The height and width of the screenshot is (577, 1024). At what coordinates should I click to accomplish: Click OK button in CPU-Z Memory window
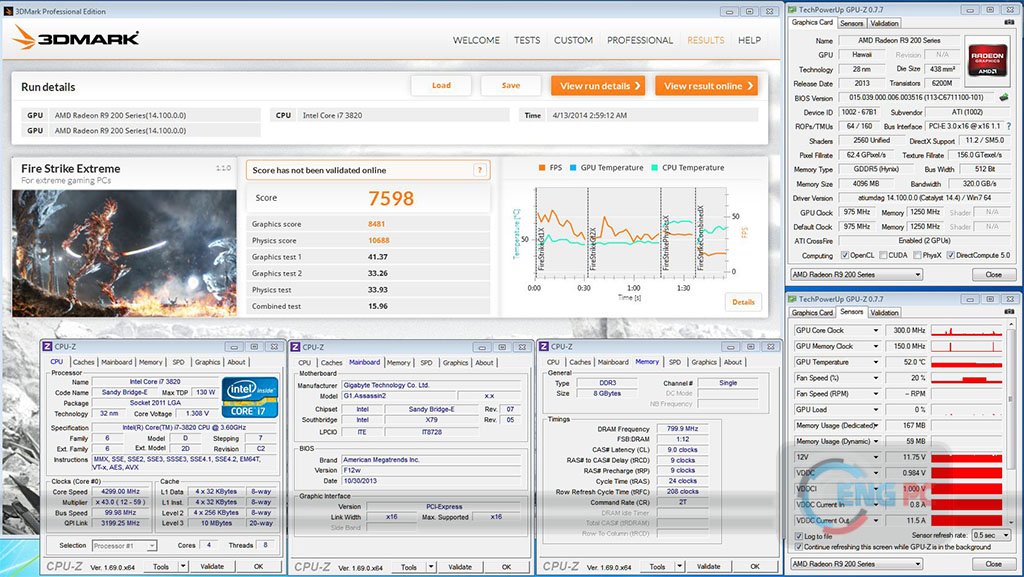(x=754, y=567)
